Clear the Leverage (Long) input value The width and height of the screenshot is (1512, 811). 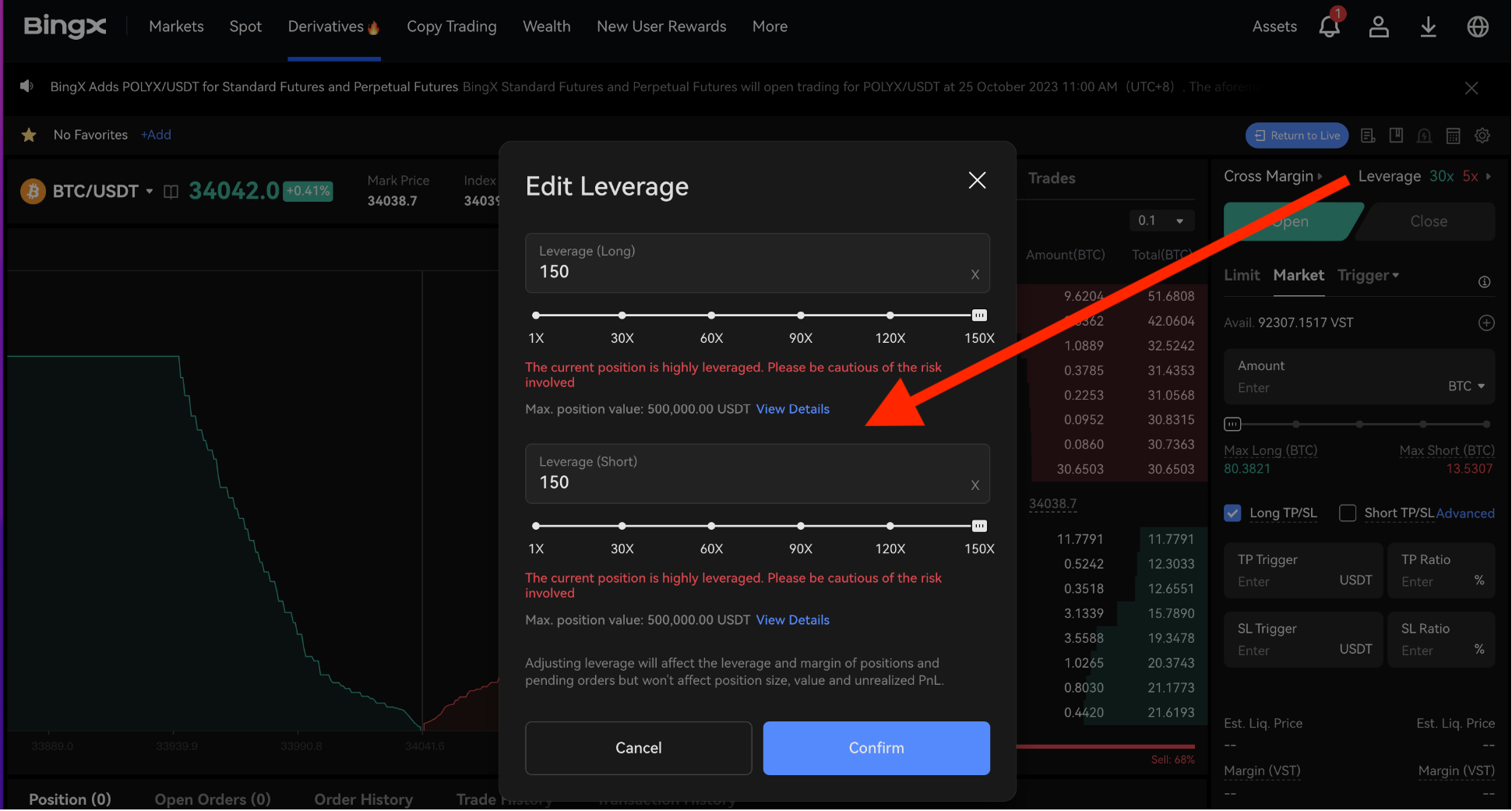point(975,274)
